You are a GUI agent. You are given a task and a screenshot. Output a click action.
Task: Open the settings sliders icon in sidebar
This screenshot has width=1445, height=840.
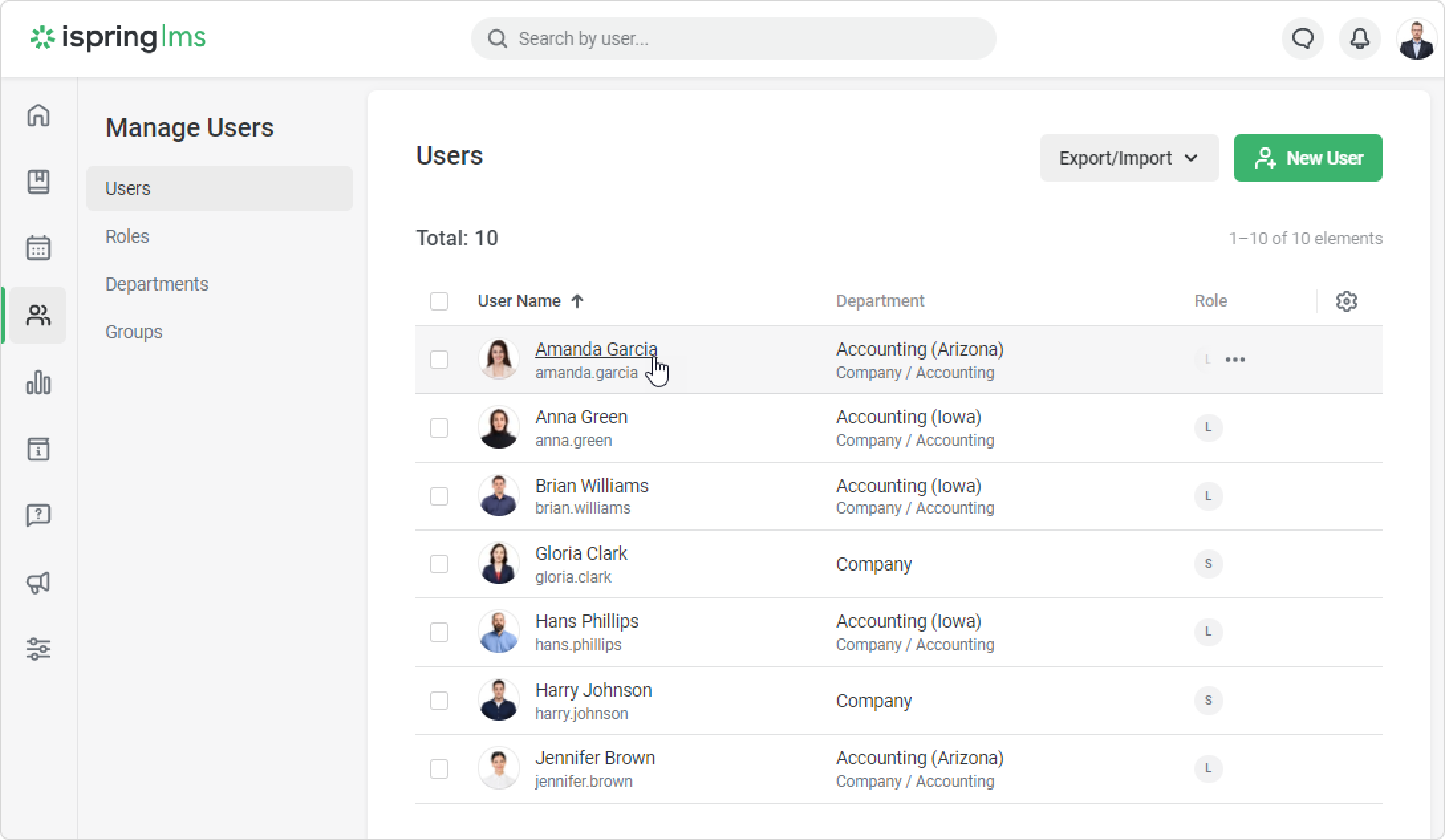pyautogui.click(x=38, y=649)
